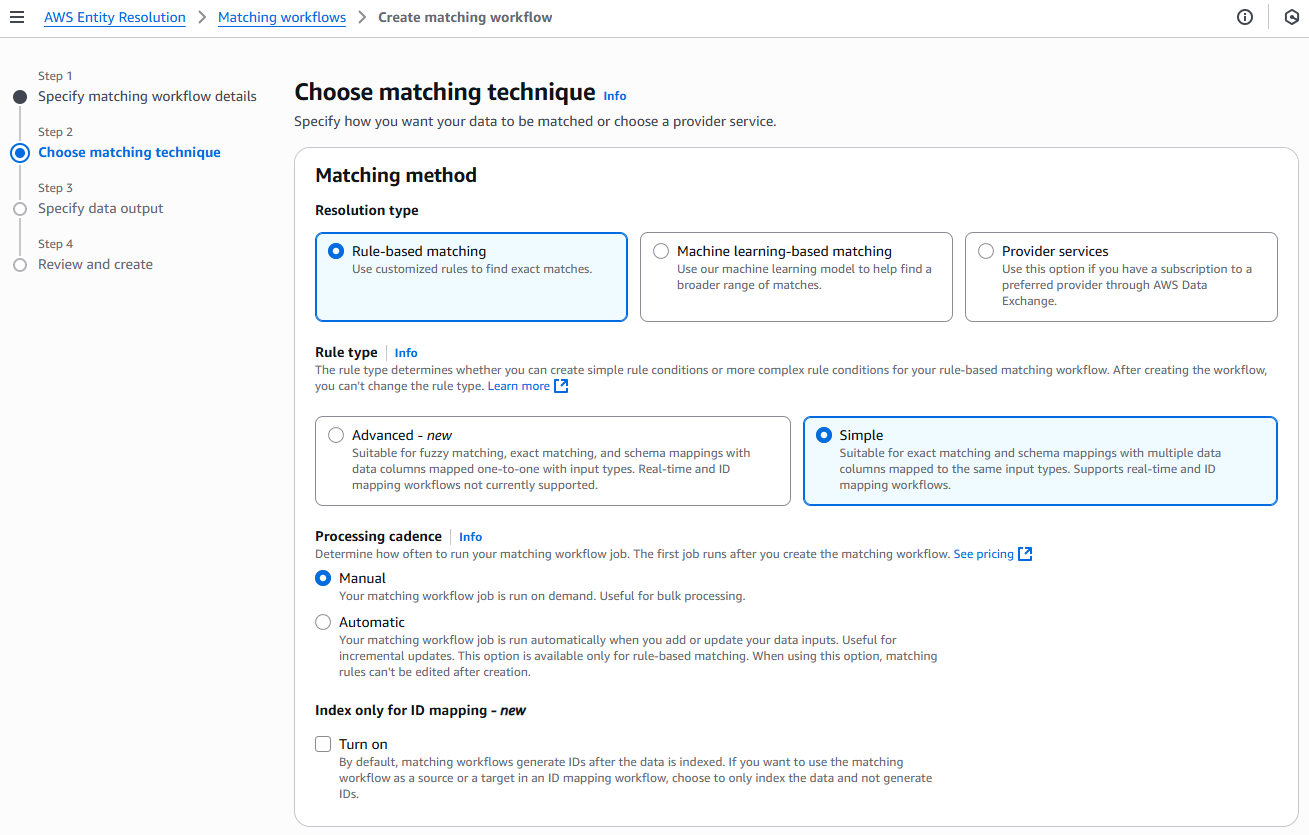The height and width of the screenshot is (835, 1309).
Task: Click the info icon in the top bar
Action: pos(1244,17)
